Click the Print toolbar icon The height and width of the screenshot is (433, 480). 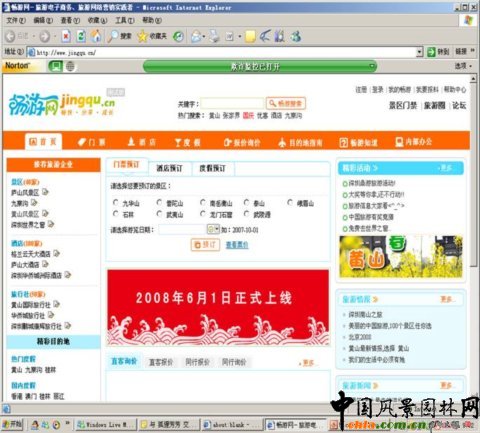pos(214,36)
